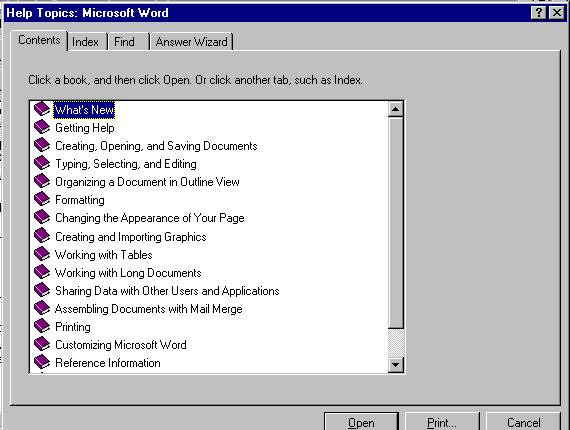Click the book icon beside Getting Help

click(42, 127)
